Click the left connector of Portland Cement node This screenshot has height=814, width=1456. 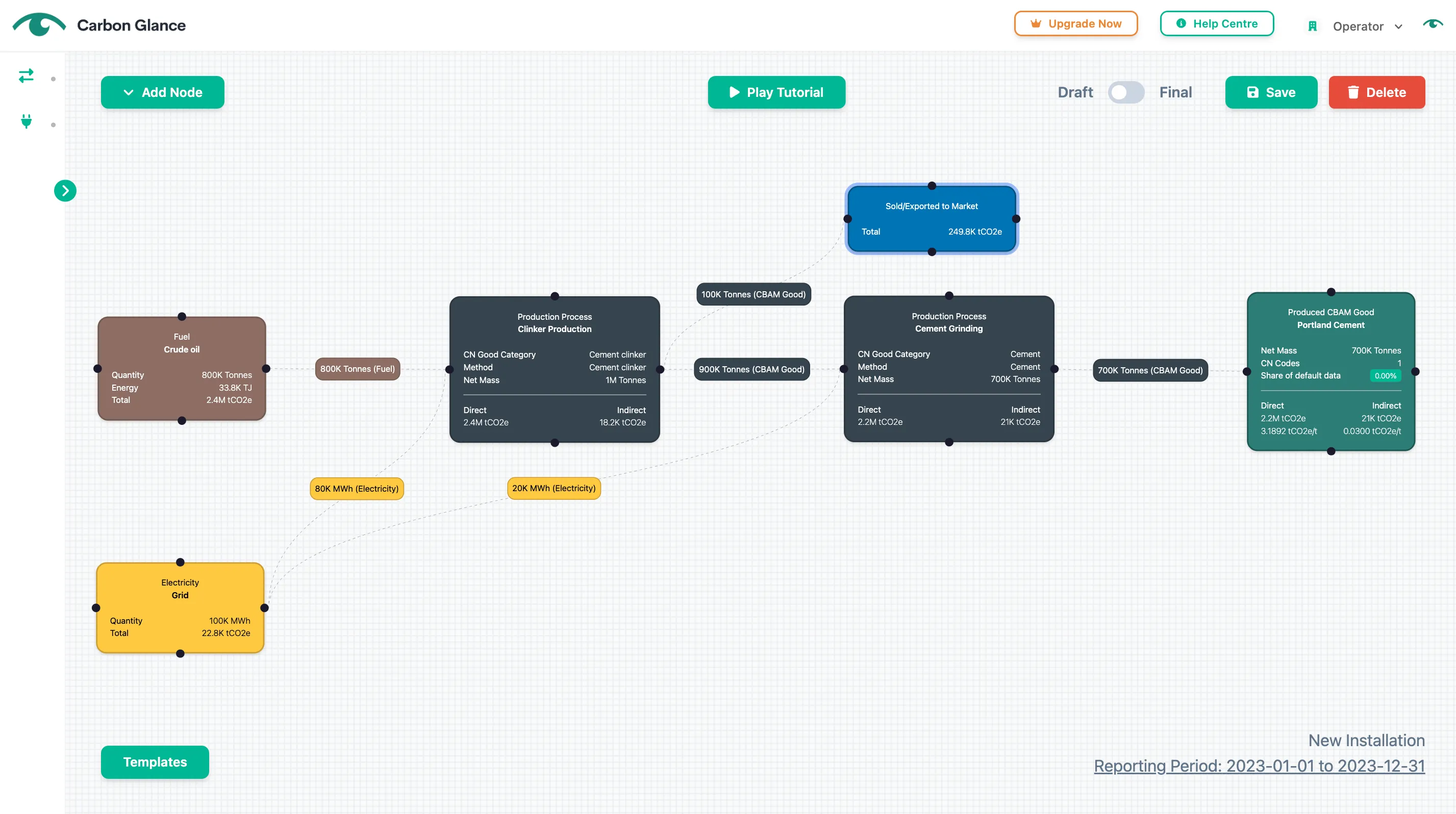[1247, 372]
